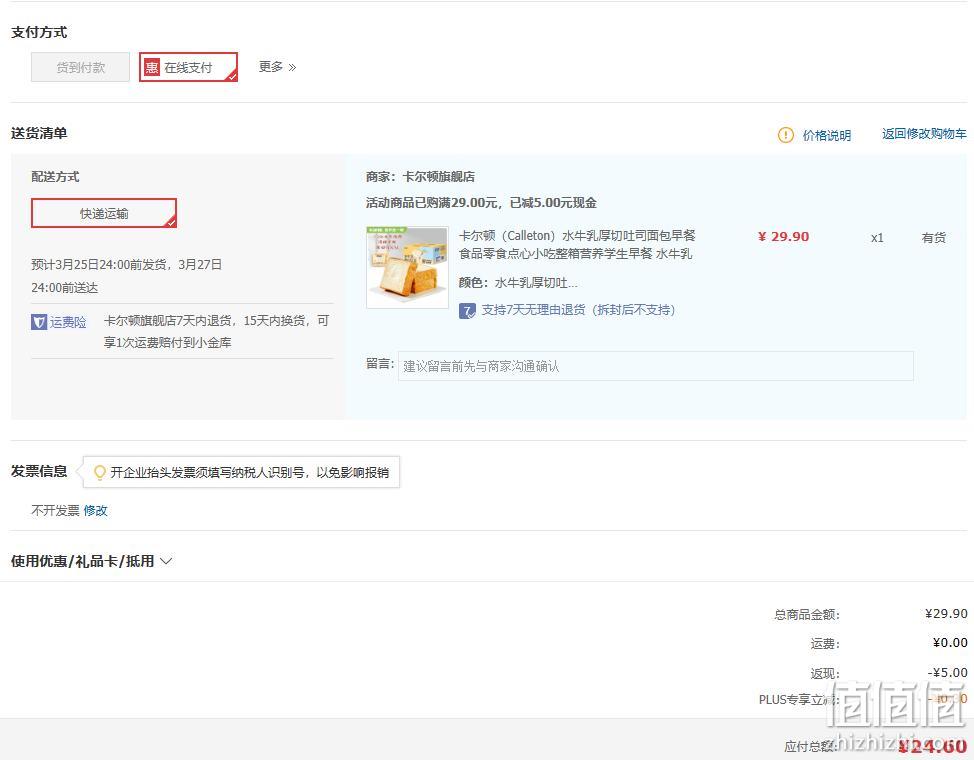Expand 更多 payment methods

pos(277,67)
